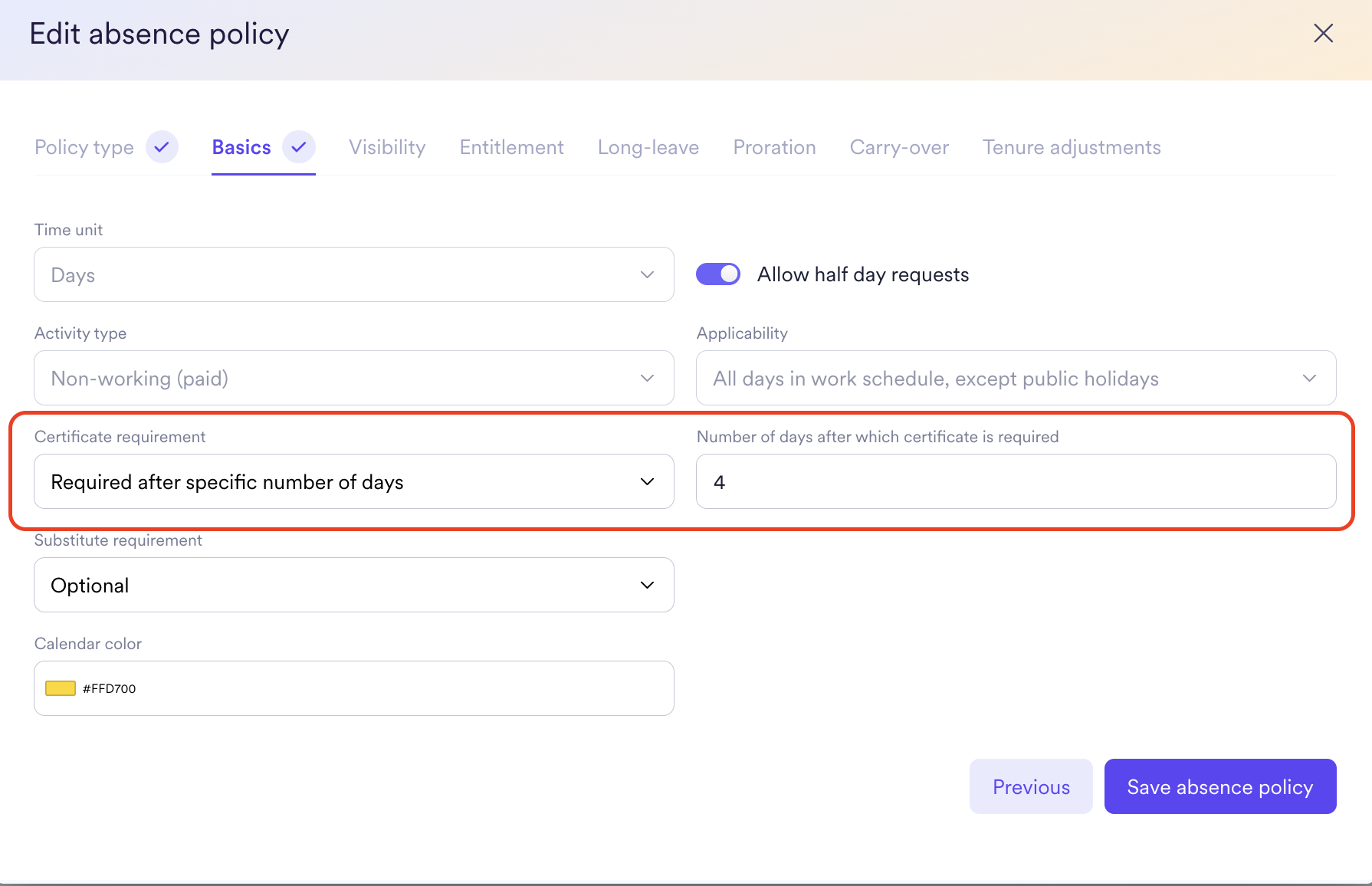The width and height of the screenshot is (1372, 886).
Task: Click the certificate days number field
Action: [x=1016, y=481]
